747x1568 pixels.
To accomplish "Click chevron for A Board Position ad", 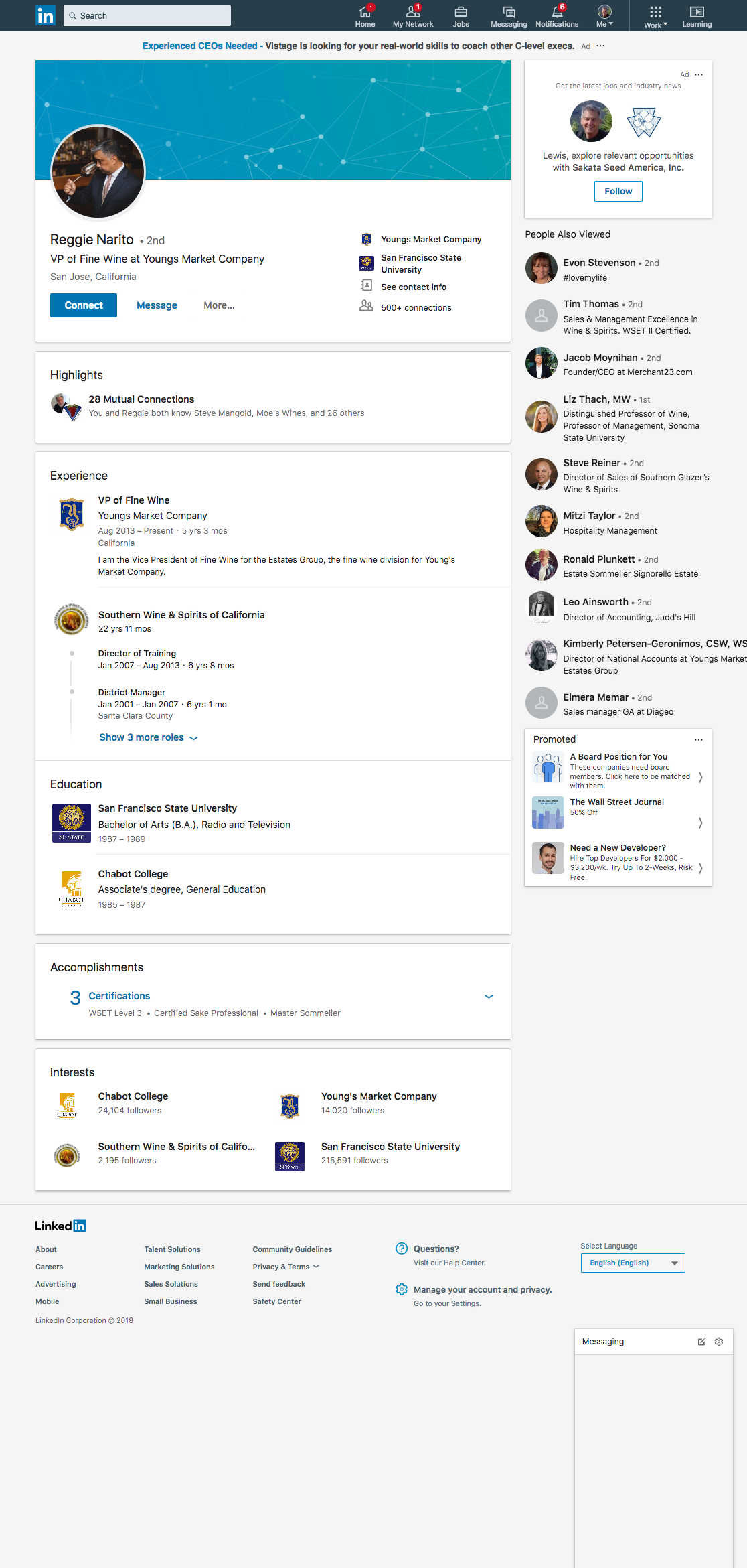I will click(700, 777).
